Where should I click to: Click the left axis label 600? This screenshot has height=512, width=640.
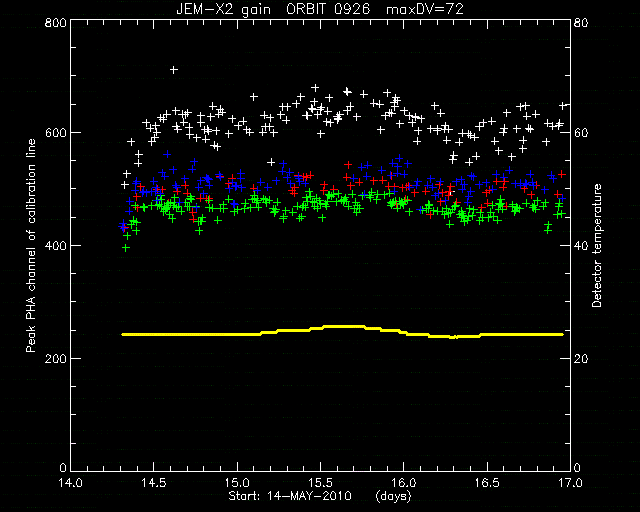point(55,133)
